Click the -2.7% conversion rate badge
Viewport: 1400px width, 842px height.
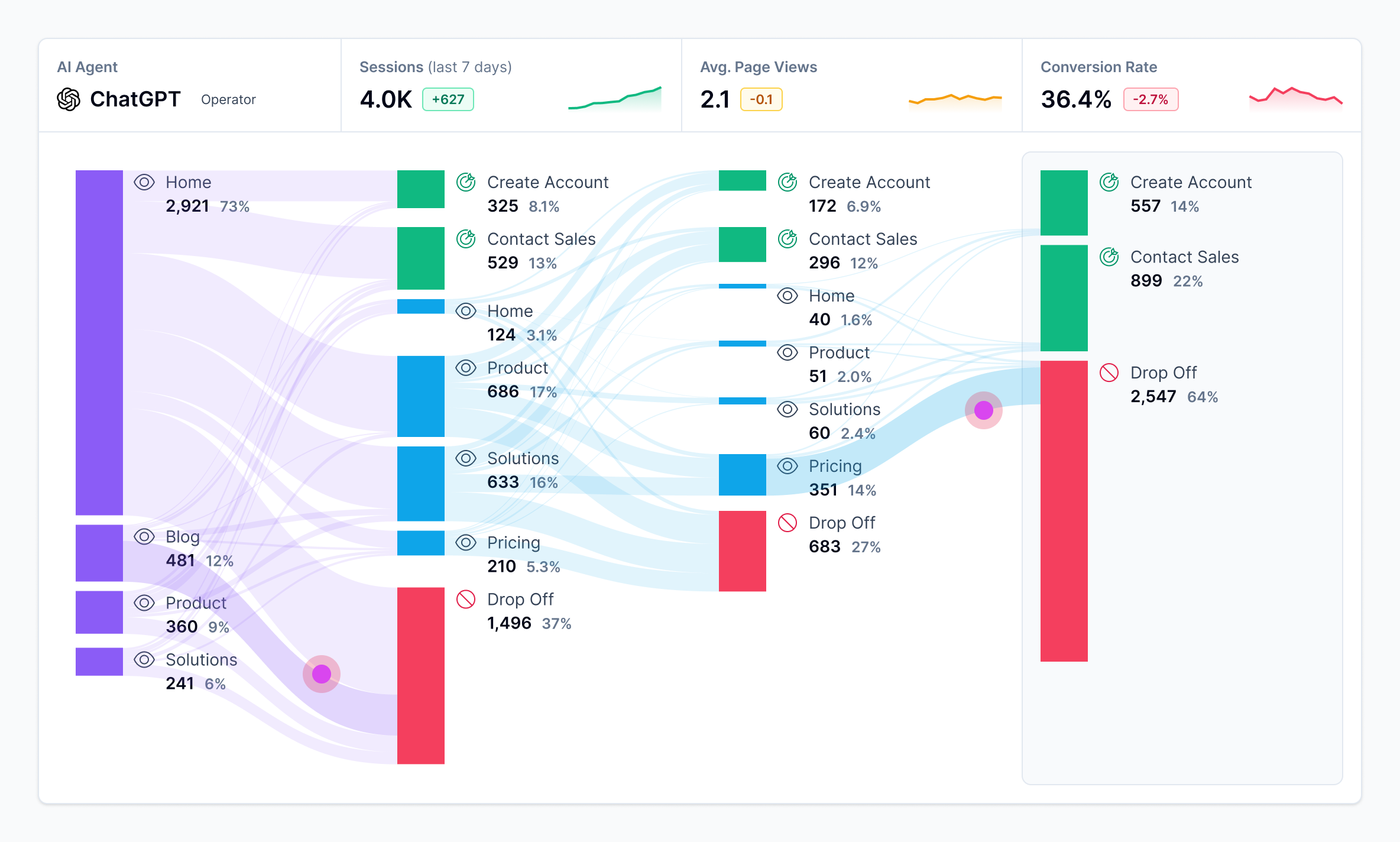(x=1151, y=99)
